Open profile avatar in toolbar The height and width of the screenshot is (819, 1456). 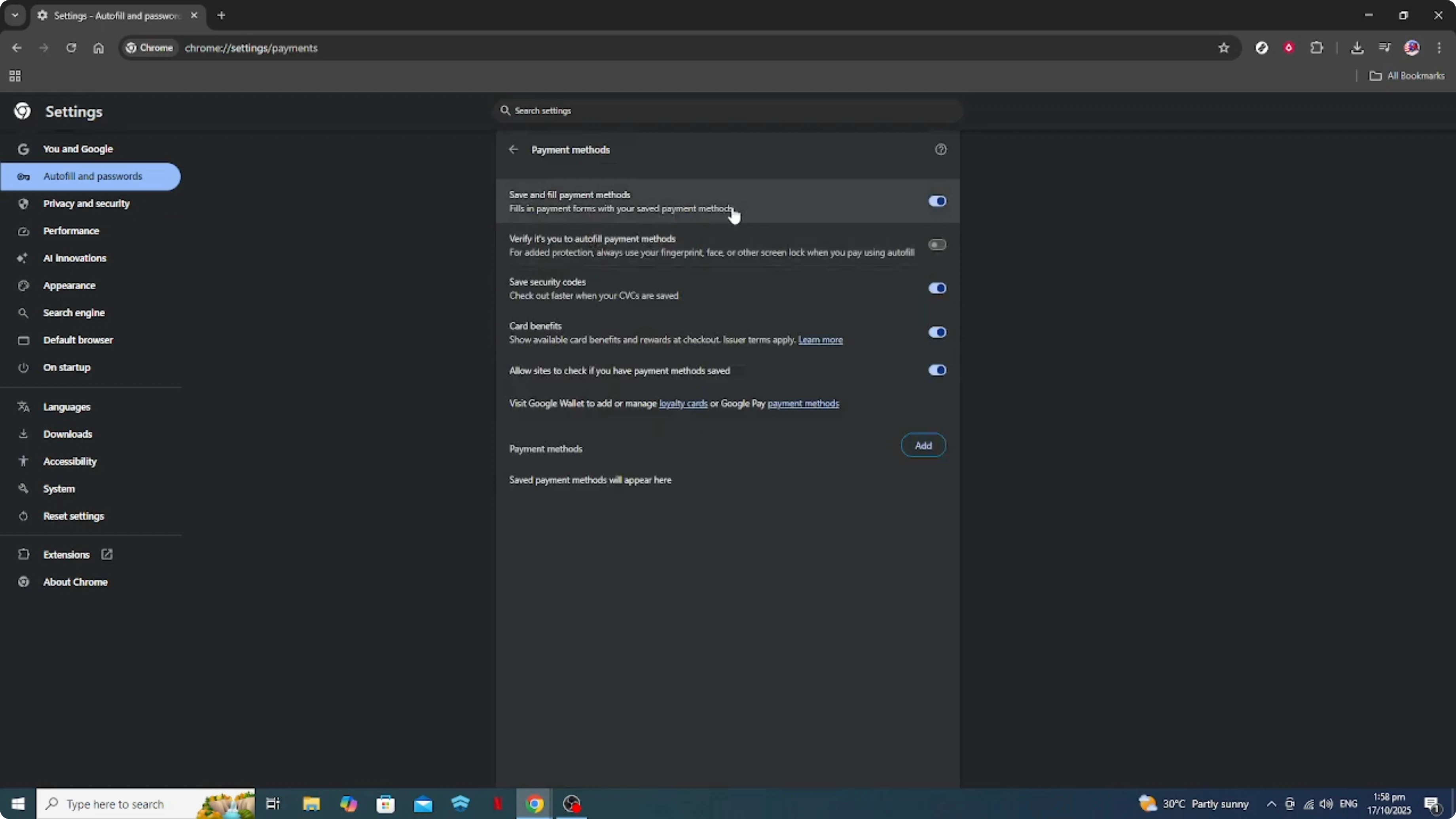click(1412, 48)
